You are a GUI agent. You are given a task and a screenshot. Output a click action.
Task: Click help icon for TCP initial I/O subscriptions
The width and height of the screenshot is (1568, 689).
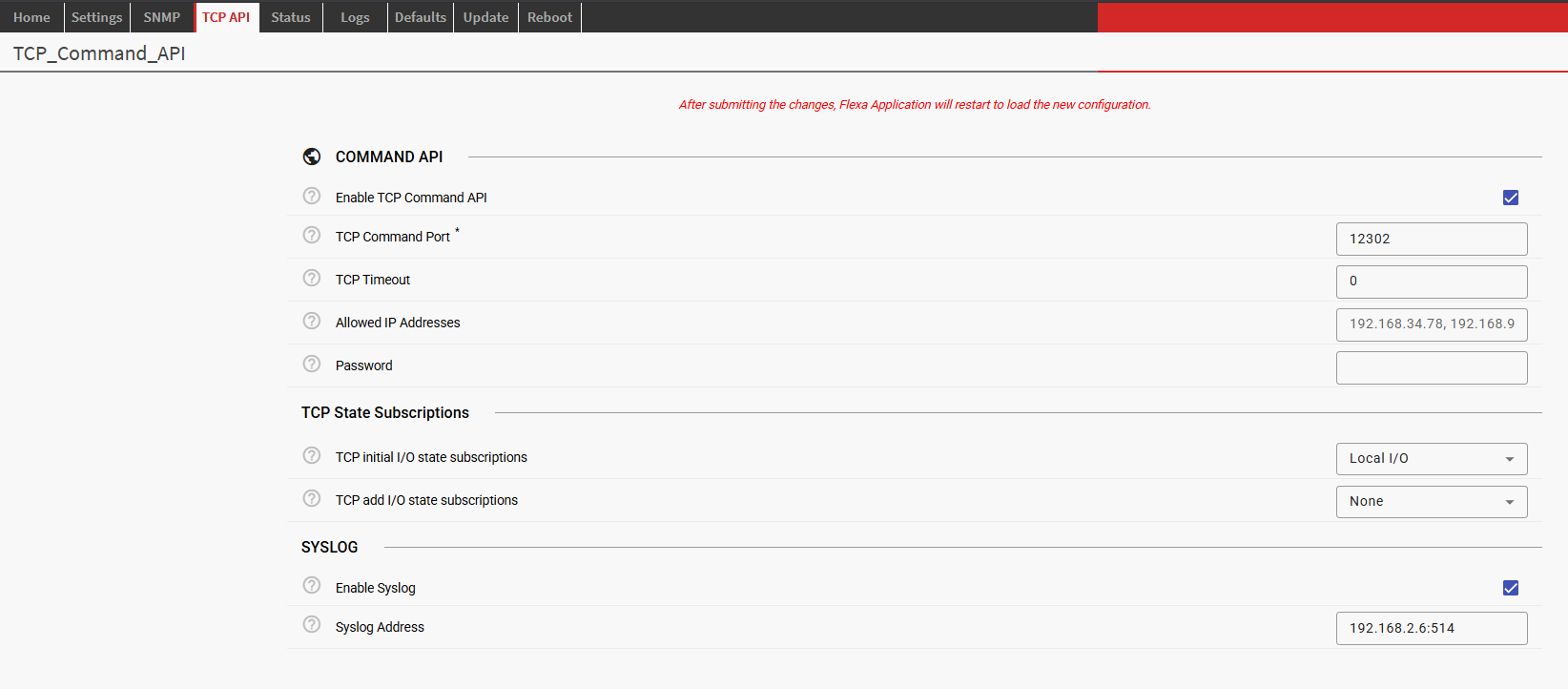click(312, 455)
